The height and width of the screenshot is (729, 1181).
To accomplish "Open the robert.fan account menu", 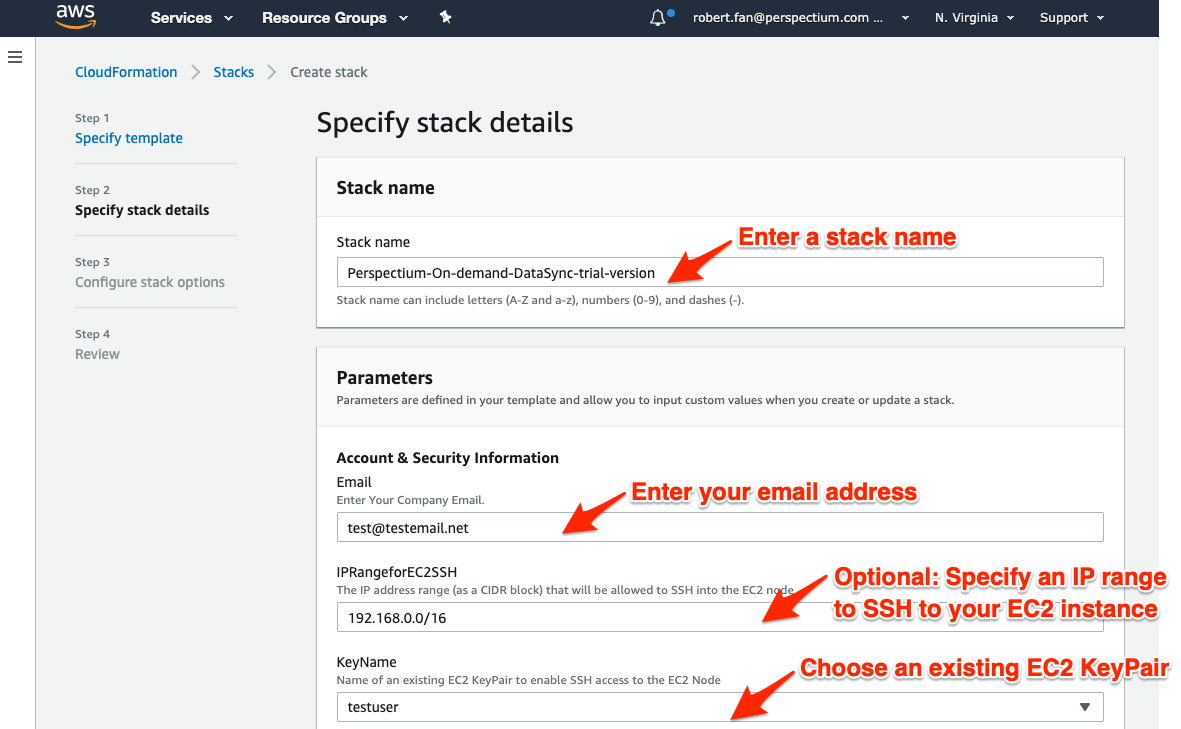I will pos(801,17).
